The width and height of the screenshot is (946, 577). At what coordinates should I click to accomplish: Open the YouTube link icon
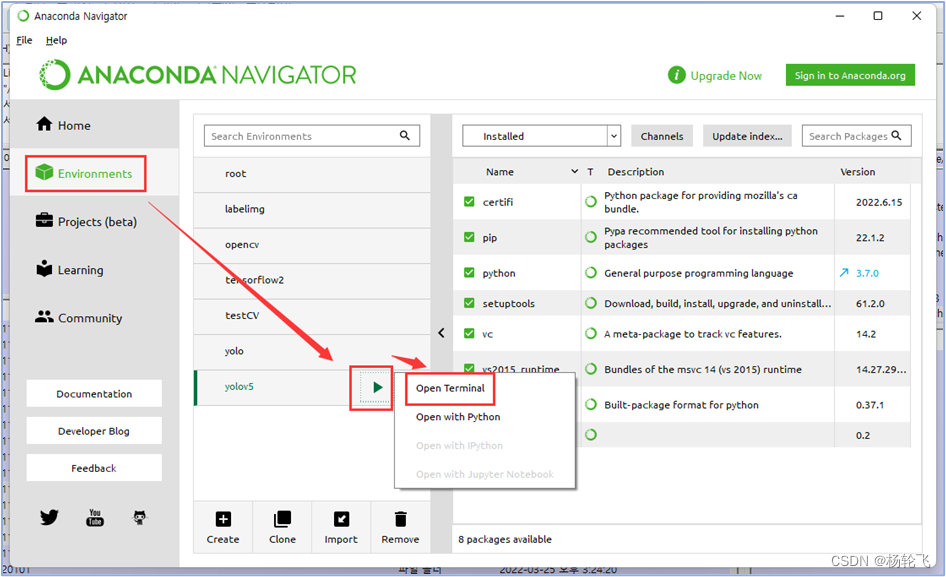(x=95, y=517)
